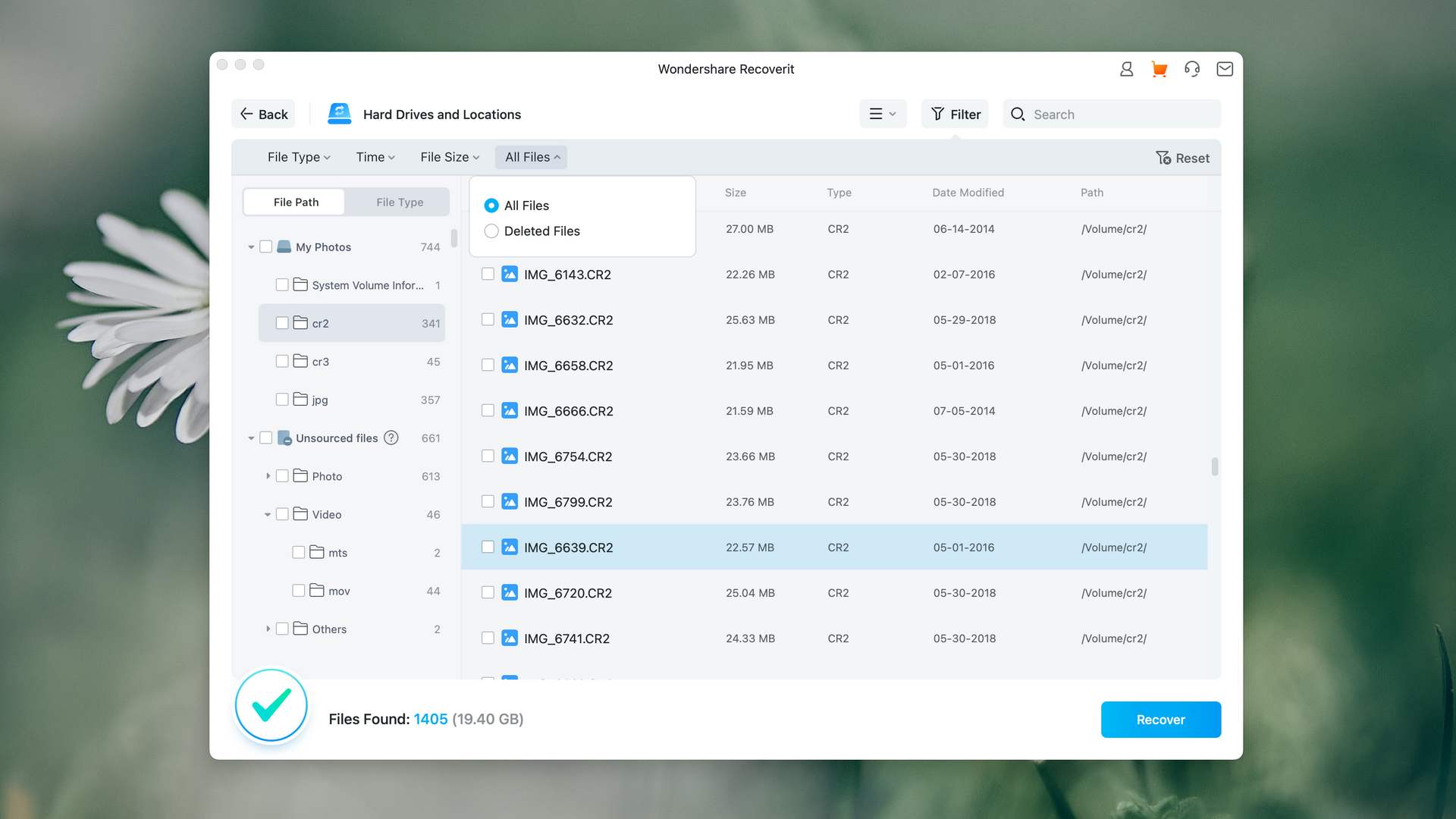This screenshot has width=1456, height=819.
Task: Select the IMG_6720.CR2 file name
Action: pos(567,593)
